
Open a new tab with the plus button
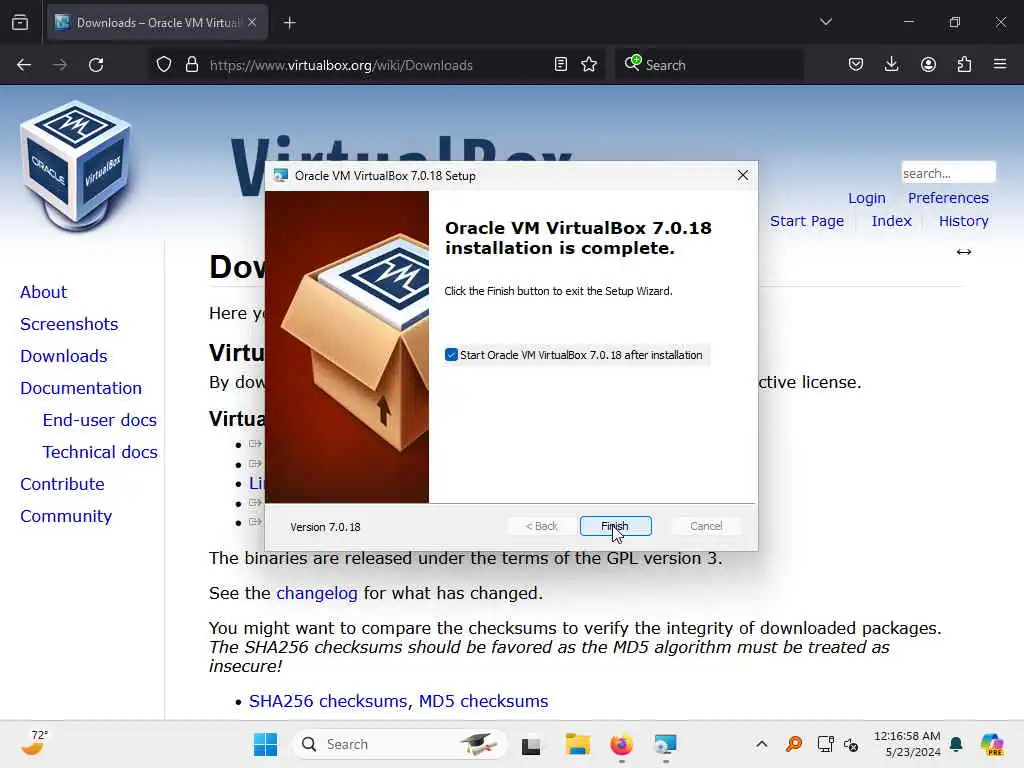(x=289, y=23)
